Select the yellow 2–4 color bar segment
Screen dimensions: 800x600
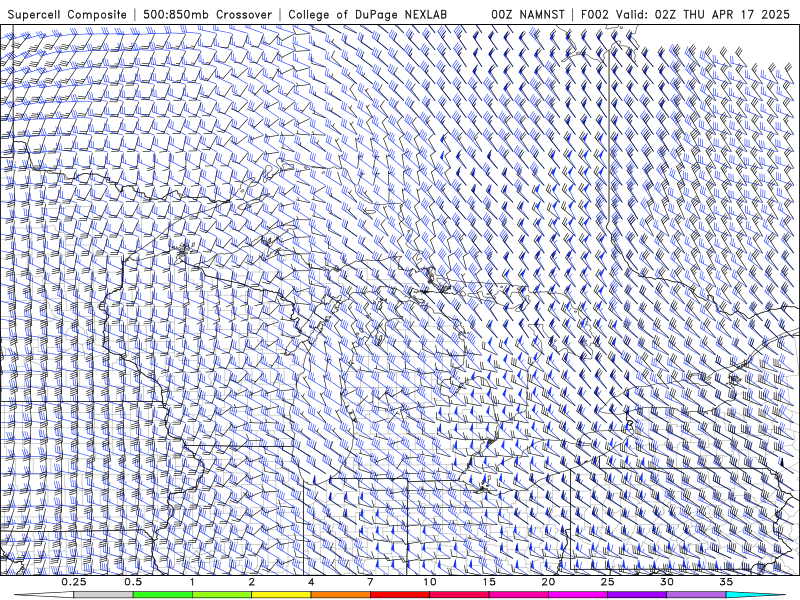[281, 595]
